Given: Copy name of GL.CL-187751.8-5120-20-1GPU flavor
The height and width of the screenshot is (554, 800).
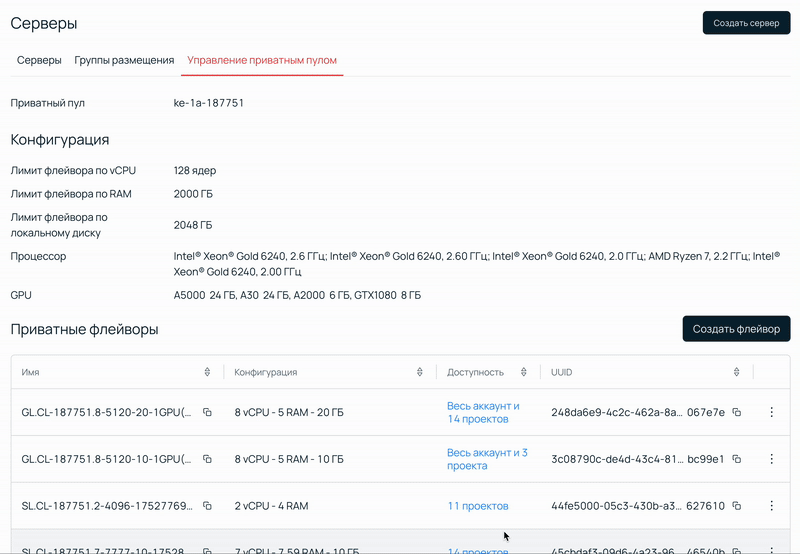Looking at the screenshot, I should click(x=207, y=412).
